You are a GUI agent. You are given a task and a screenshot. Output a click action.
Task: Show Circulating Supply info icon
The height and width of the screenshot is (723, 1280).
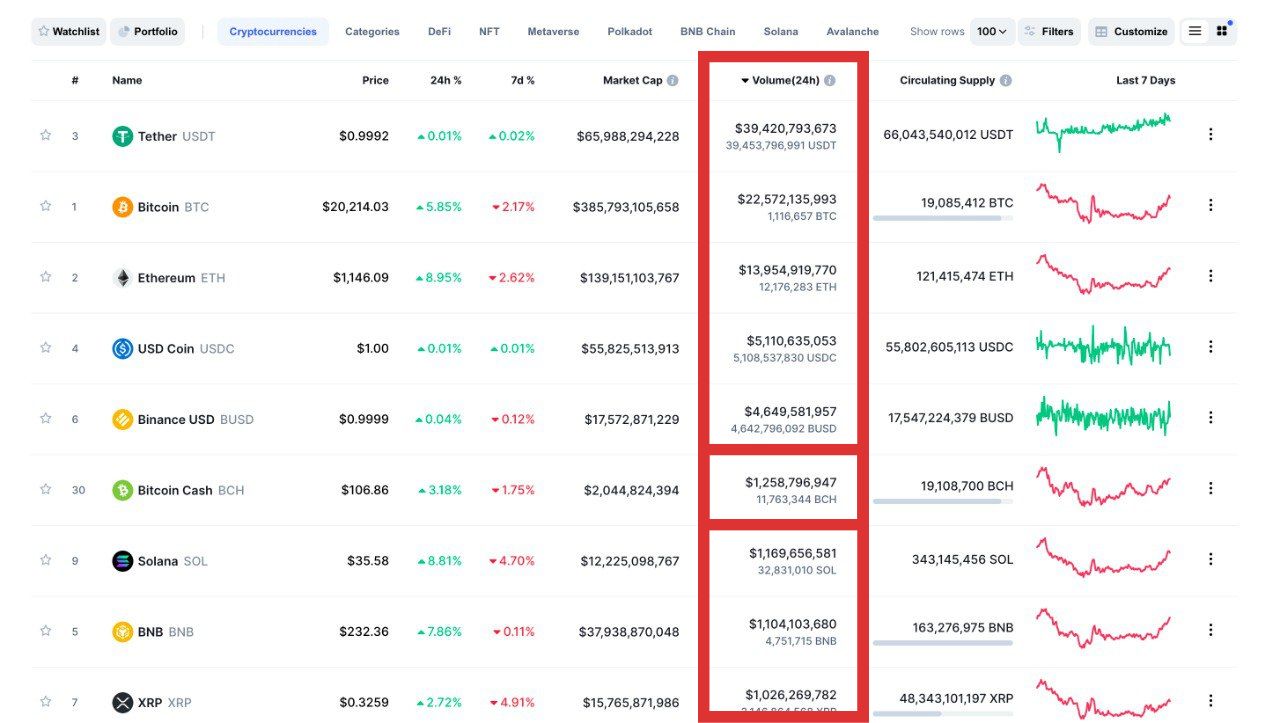click(x=1006, y=80)
